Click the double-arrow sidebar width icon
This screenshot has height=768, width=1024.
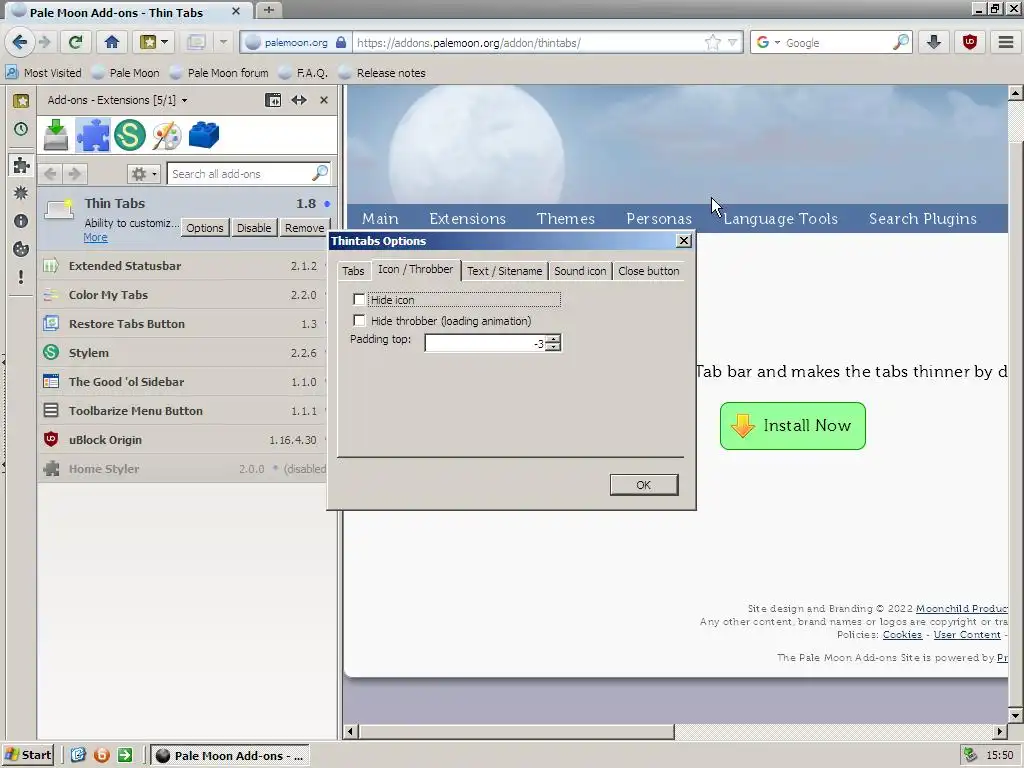tap(299, 100)
